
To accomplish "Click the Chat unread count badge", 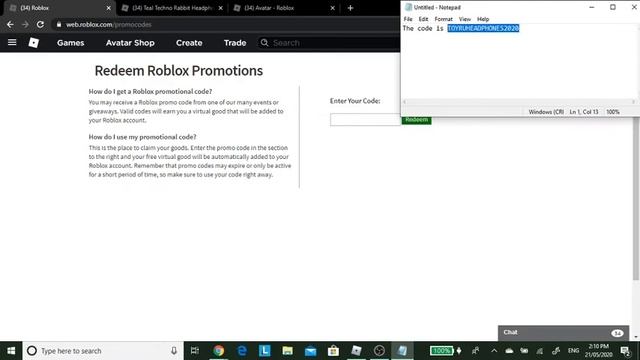I will (617, 333).
